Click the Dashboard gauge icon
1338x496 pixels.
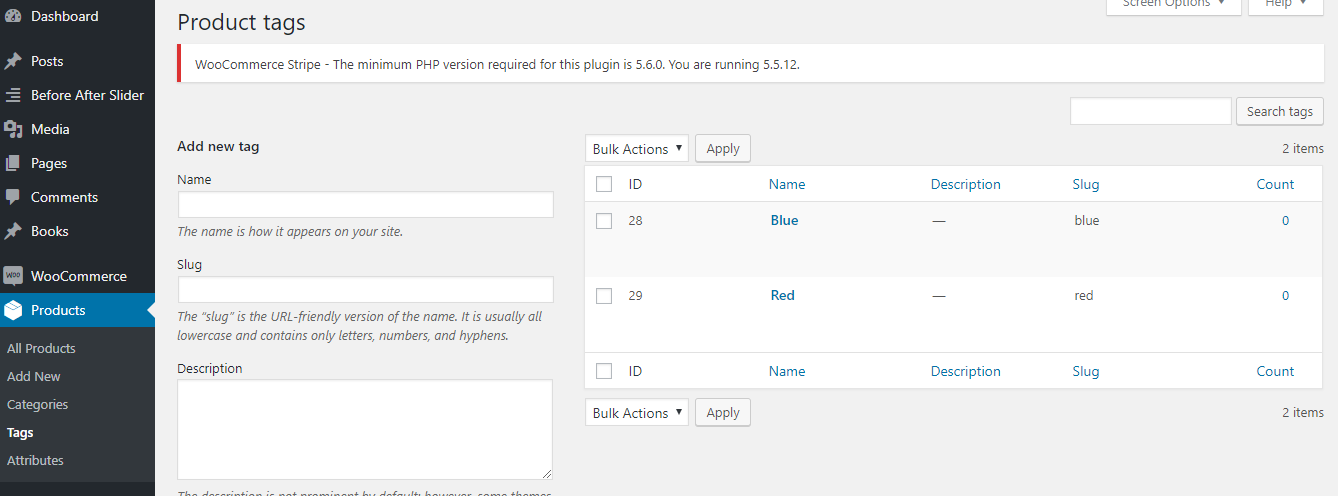[13, 16]
